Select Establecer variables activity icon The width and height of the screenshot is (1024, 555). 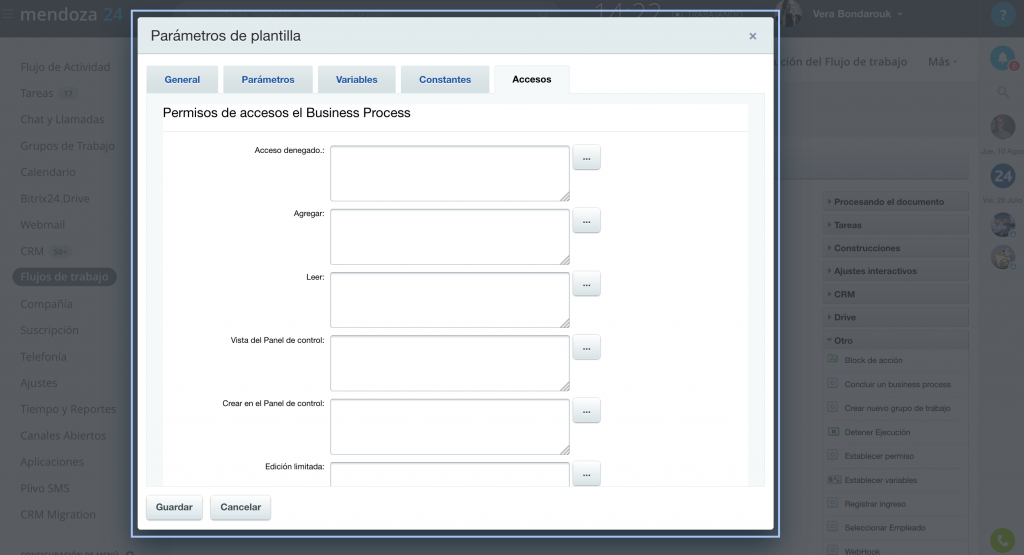pyautogui.click(x=834, y=479)
